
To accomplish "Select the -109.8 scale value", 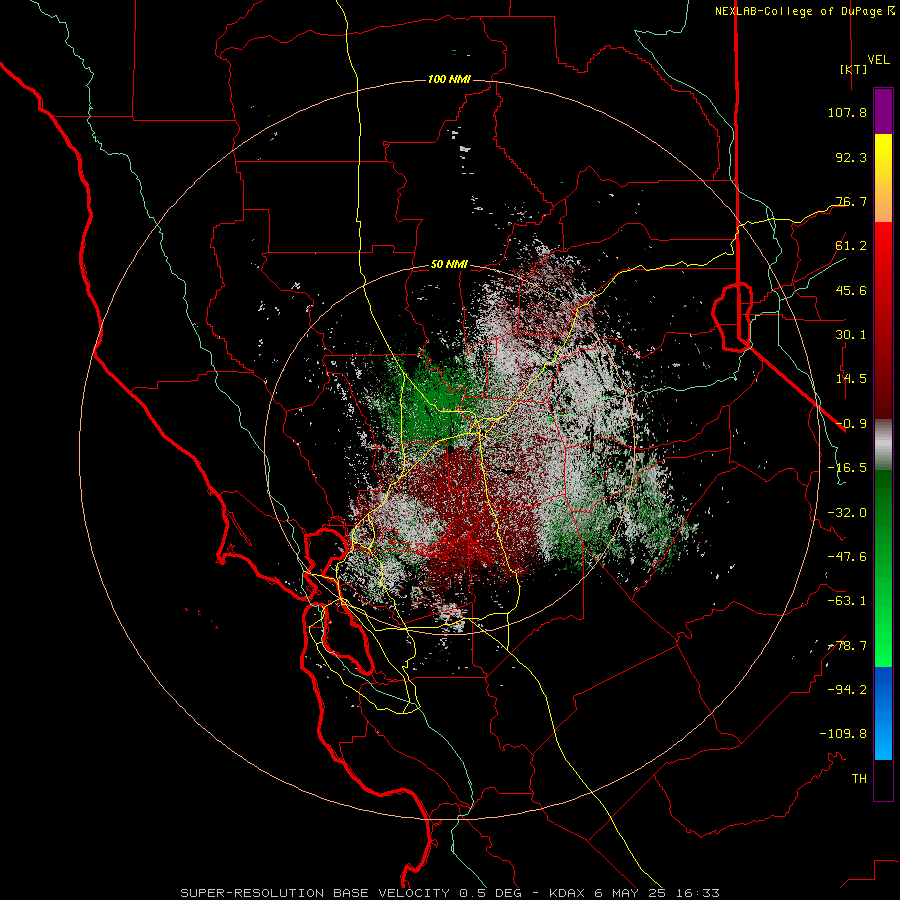I will coord(843,733).
